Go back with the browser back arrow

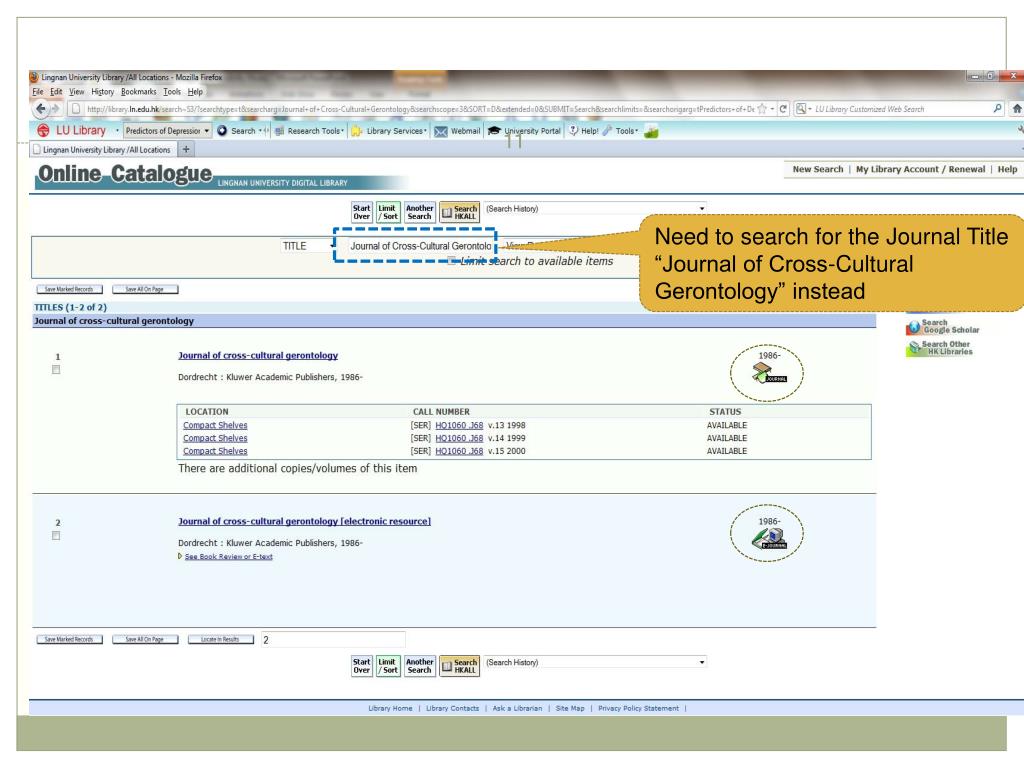coord(41,109)
